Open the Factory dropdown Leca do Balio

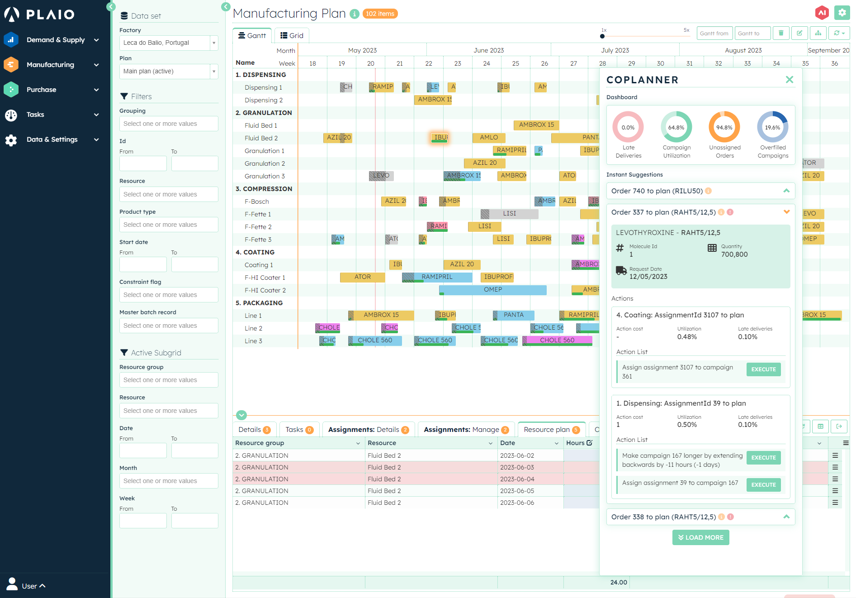pos(169,43)
